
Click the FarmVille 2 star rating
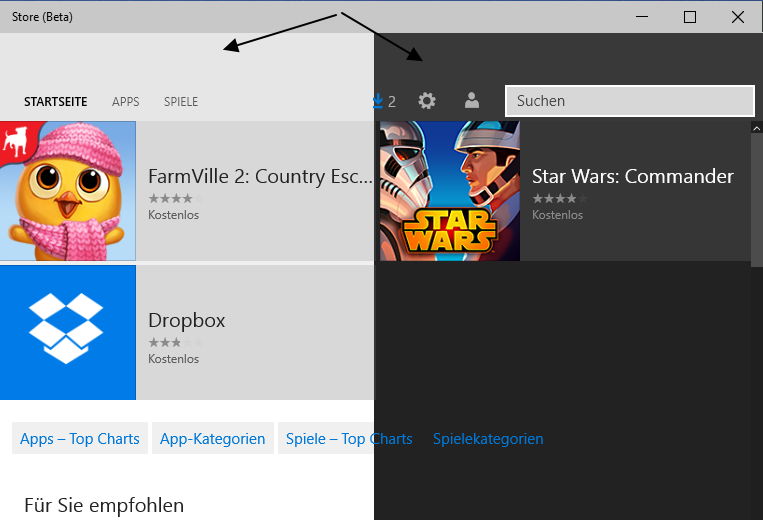pos(175,198)
